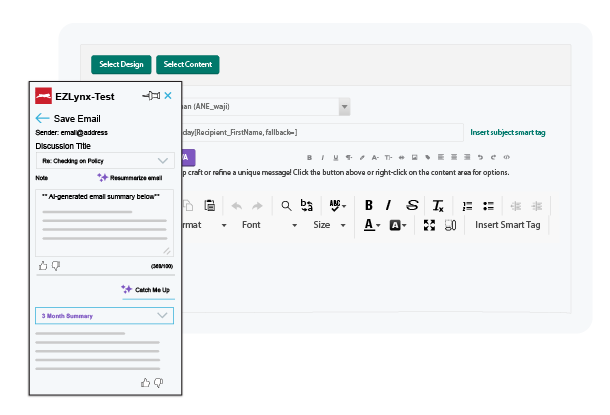Toggle Strikethrough formatting
Viewport: 610px width, 415px height.
(412, 205)
